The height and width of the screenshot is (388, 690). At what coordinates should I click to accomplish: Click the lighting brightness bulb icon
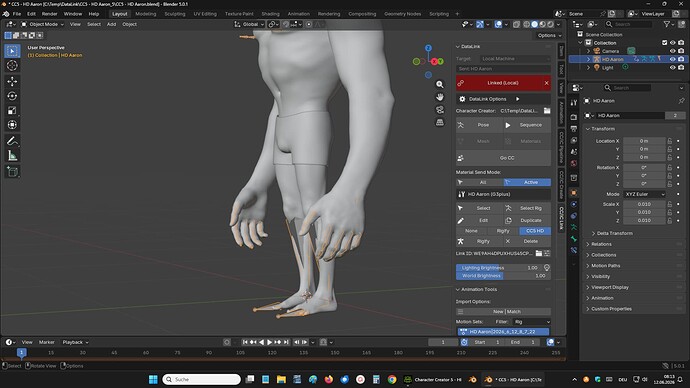(547, 267)
